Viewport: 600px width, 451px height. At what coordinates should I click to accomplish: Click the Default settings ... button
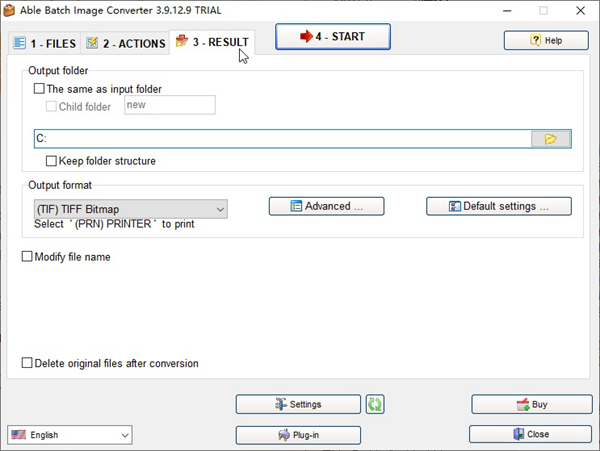tap(498, 206)
